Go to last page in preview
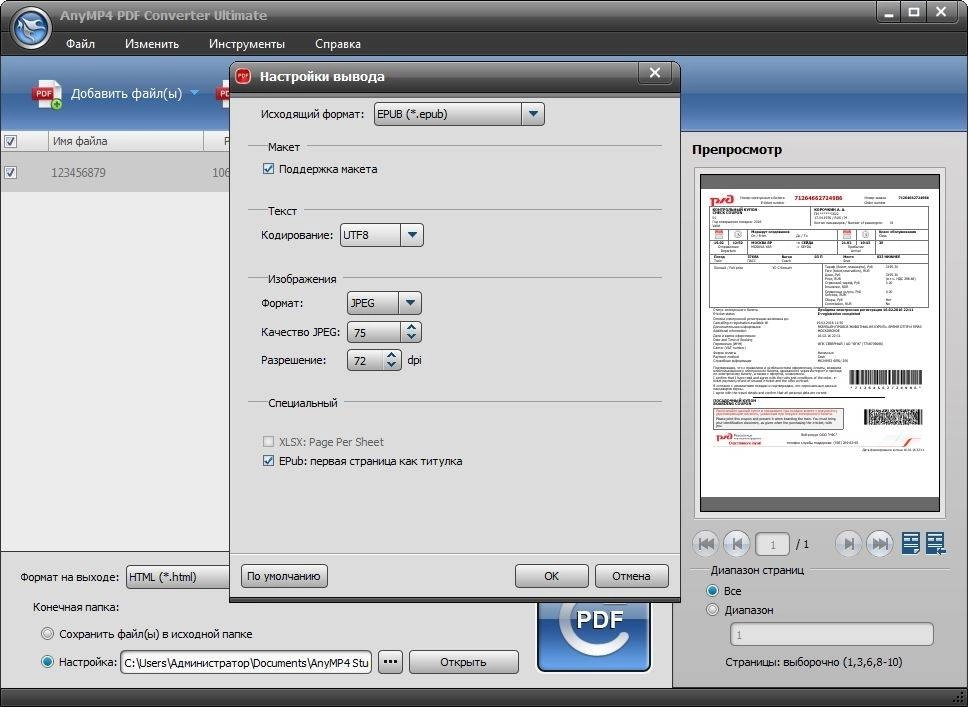The width and height of the screenshot is (968, 707). (x=880, y=544)
